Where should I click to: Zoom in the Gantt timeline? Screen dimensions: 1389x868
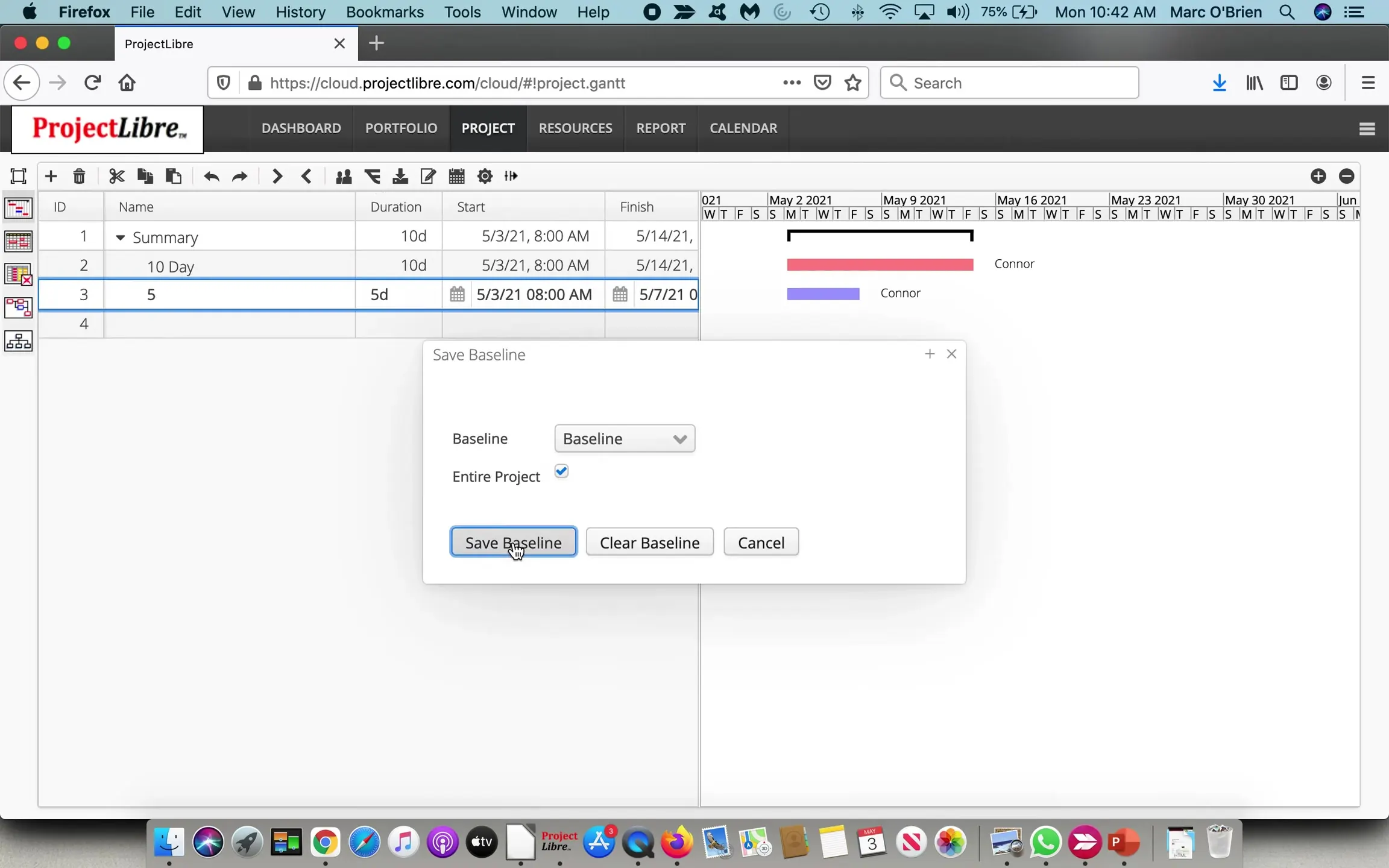pyautogui.click(x=1318, y=176)
